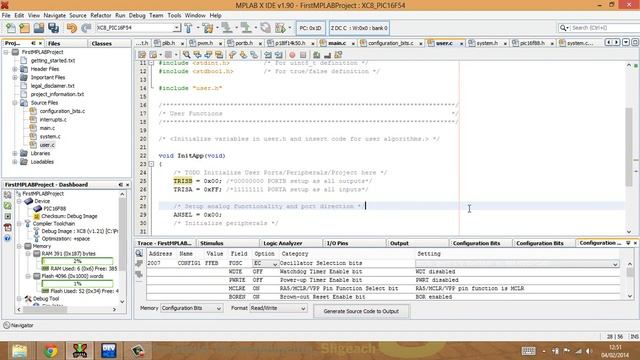
Task: Click the on-screen keyboard tray icon
Action: (x=529, y=351)
